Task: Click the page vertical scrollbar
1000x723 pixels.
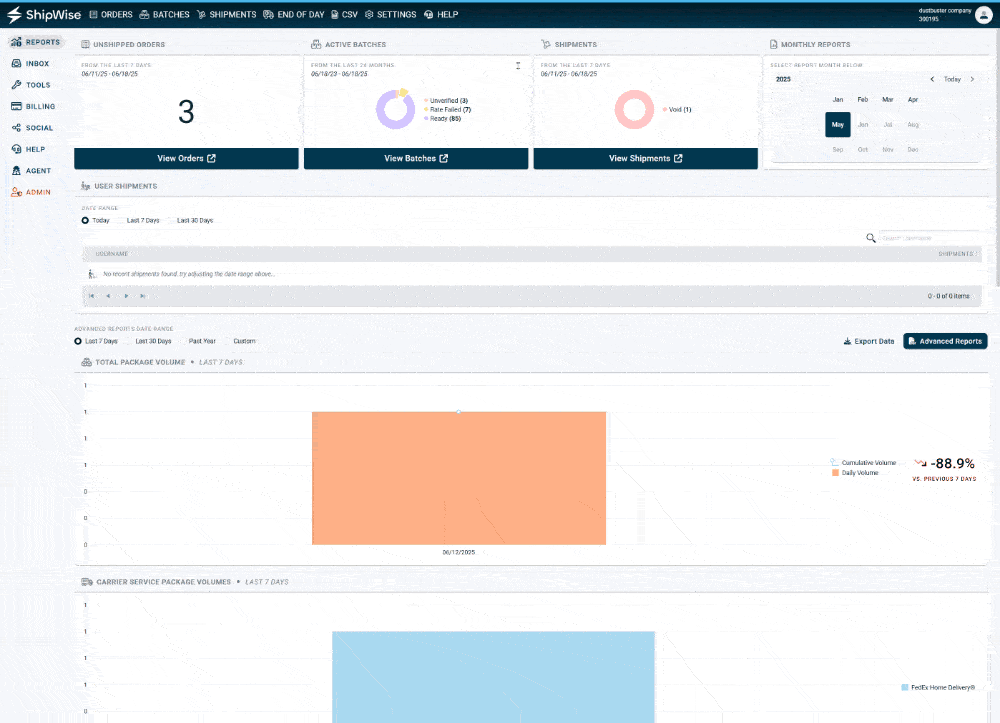Action: point(996,156)
